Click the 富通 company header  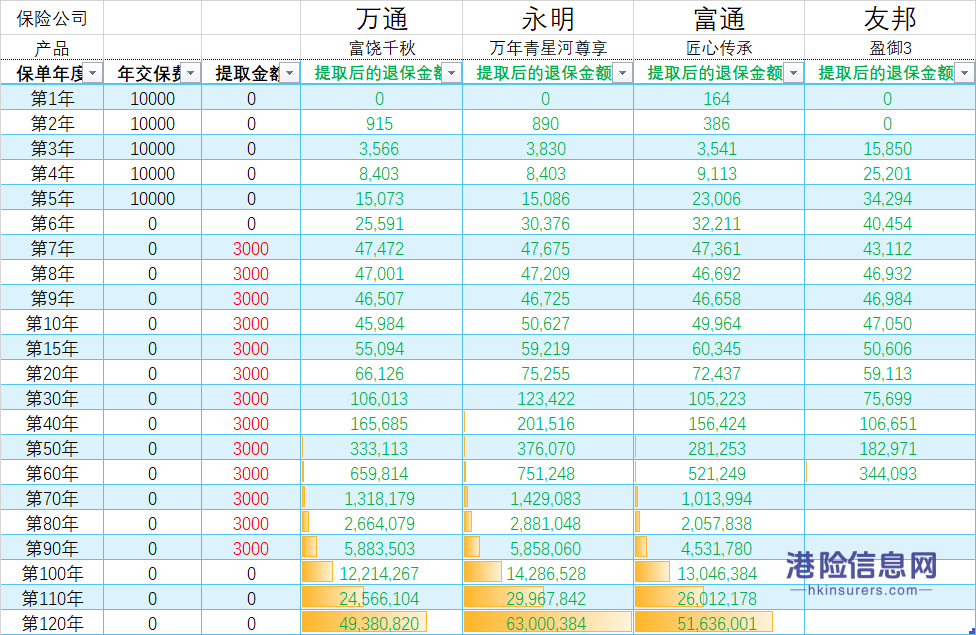(719, 18)
